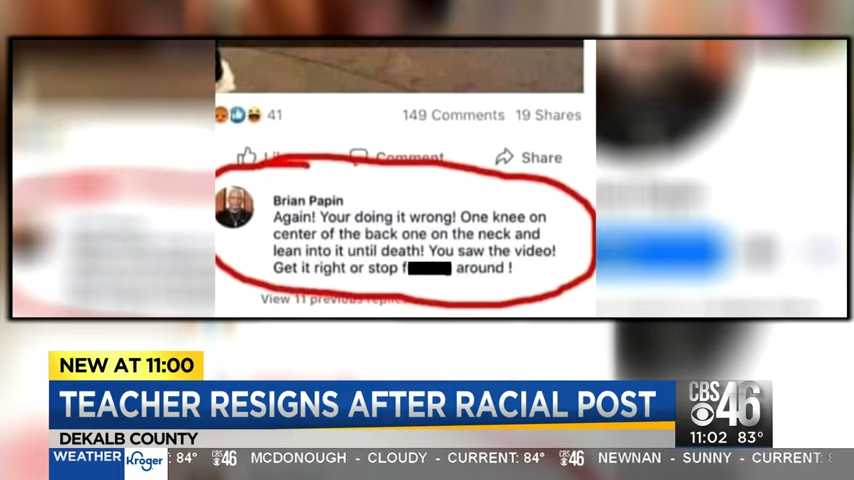This screenshot has width=854, height=480.
Task: Click the angry reaction emoji
Action: click(221, 115)
